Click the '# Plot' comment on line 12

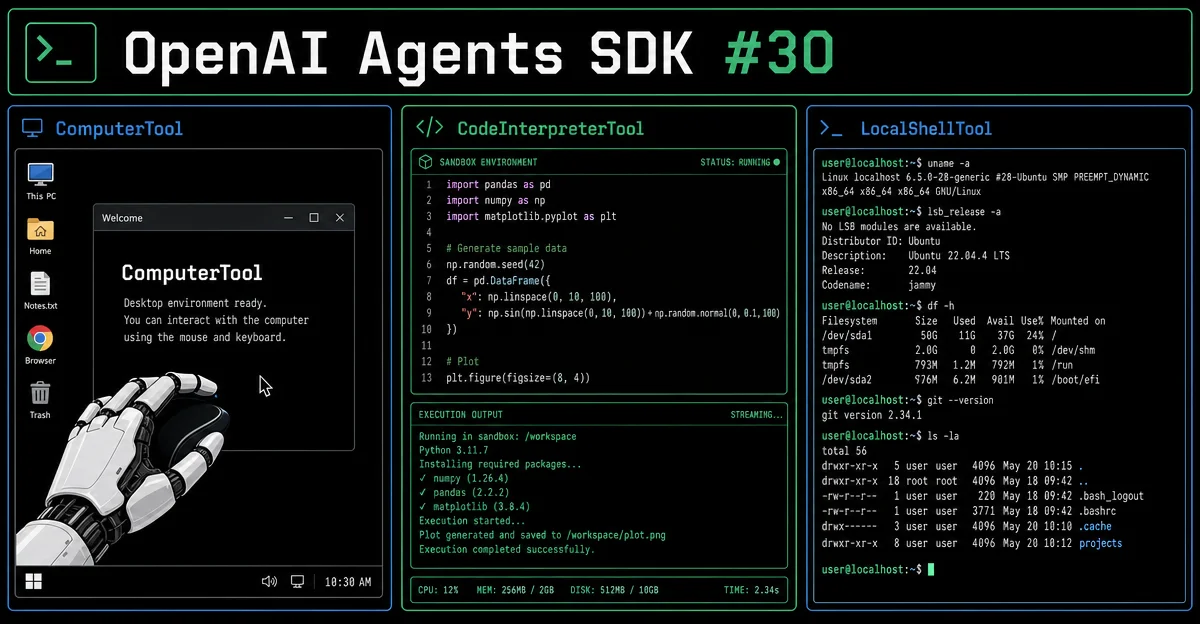pos(463,361)
